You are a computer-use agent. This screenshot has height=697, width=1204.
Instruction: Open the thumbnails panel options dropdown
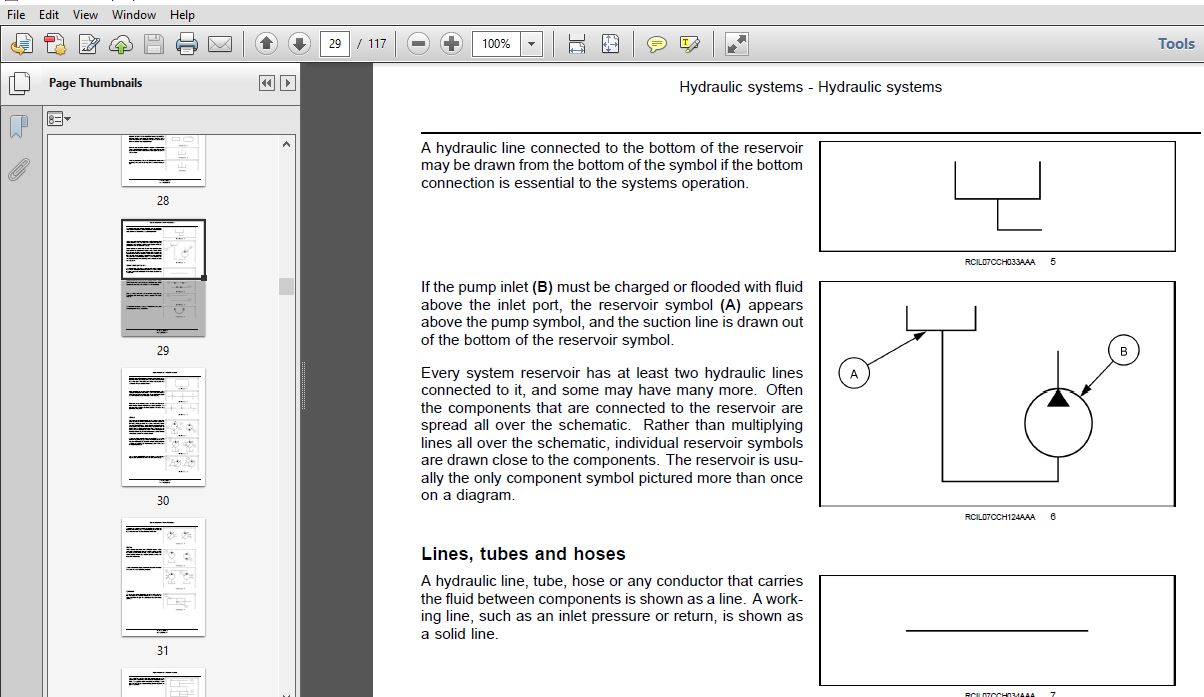[x=60, y=119]
